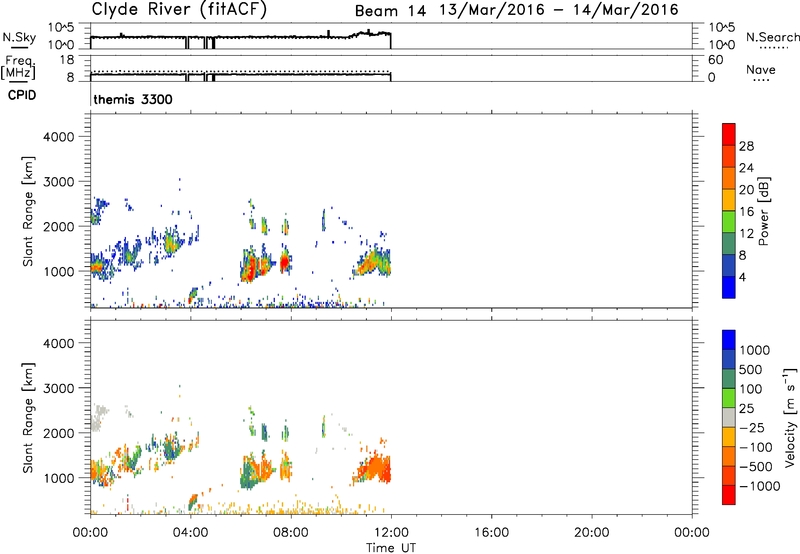Click the "Slant Range [km]" label of Velocity panel
The image size is (800, 554).
pos(28,417)
